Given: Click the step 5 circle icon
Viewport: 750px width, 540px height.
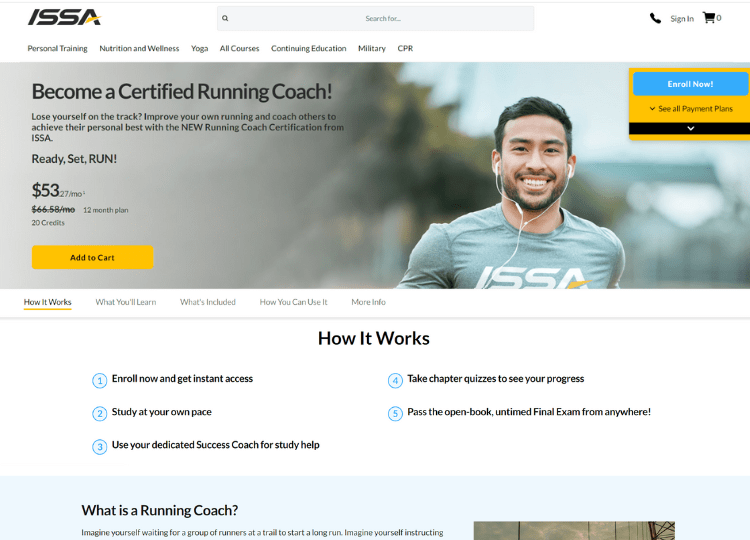Looking at the screenshot, I should pyautogui.click(x=395, y=414).
